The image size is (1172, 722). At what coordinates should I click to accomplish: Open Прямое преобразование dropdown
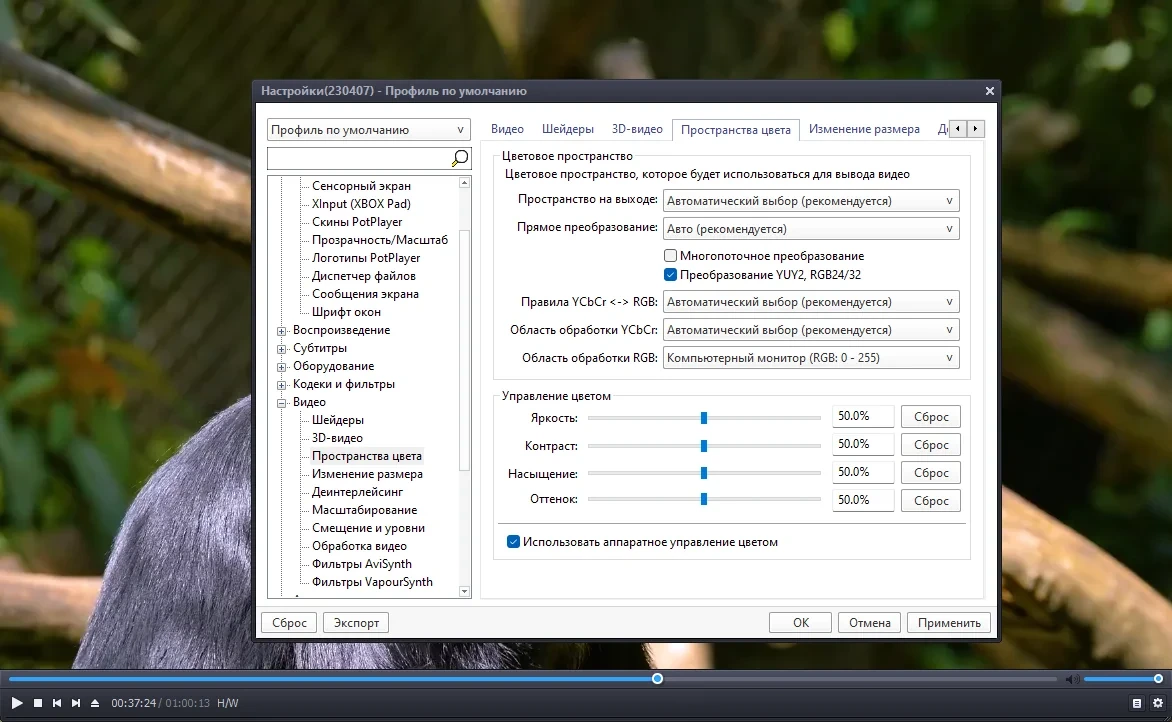(x=811, y=229)
